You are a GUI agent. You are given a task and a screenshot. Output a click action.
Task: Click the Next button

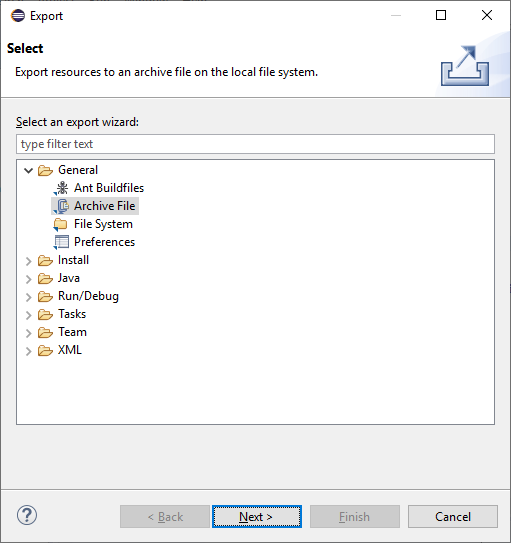click(257, 516)
